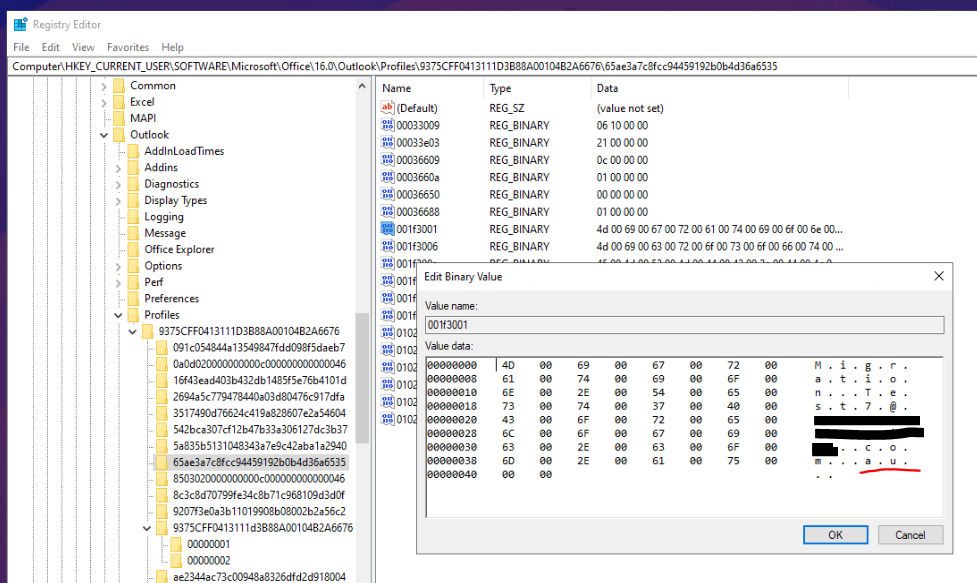Open the Favorites menu

tap(128, 47)
